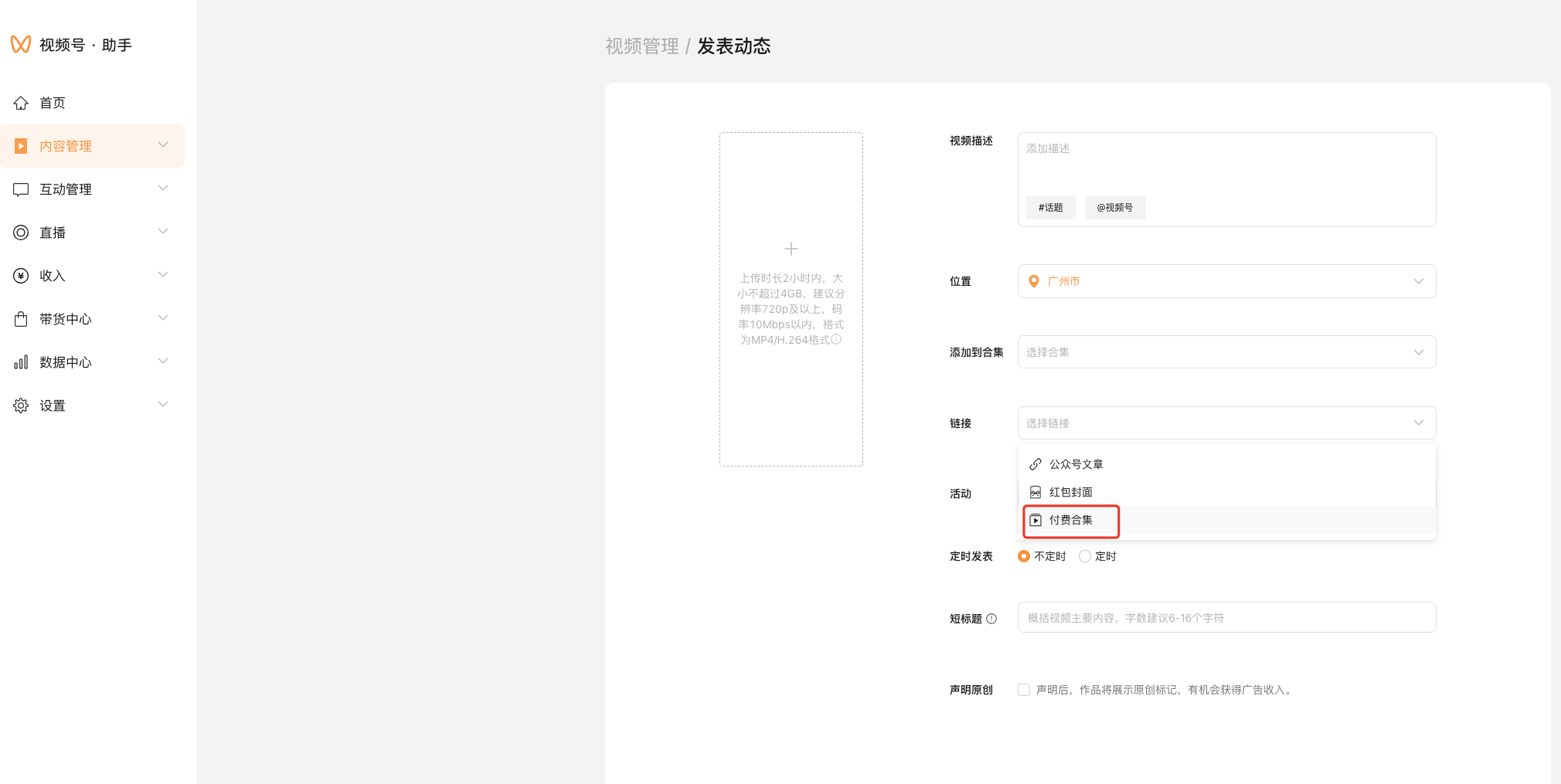Select the 定时 scheduled publish option
Image resolution: width=1561 pixels, height=784 pixels.
click(x=1085, y=556)
